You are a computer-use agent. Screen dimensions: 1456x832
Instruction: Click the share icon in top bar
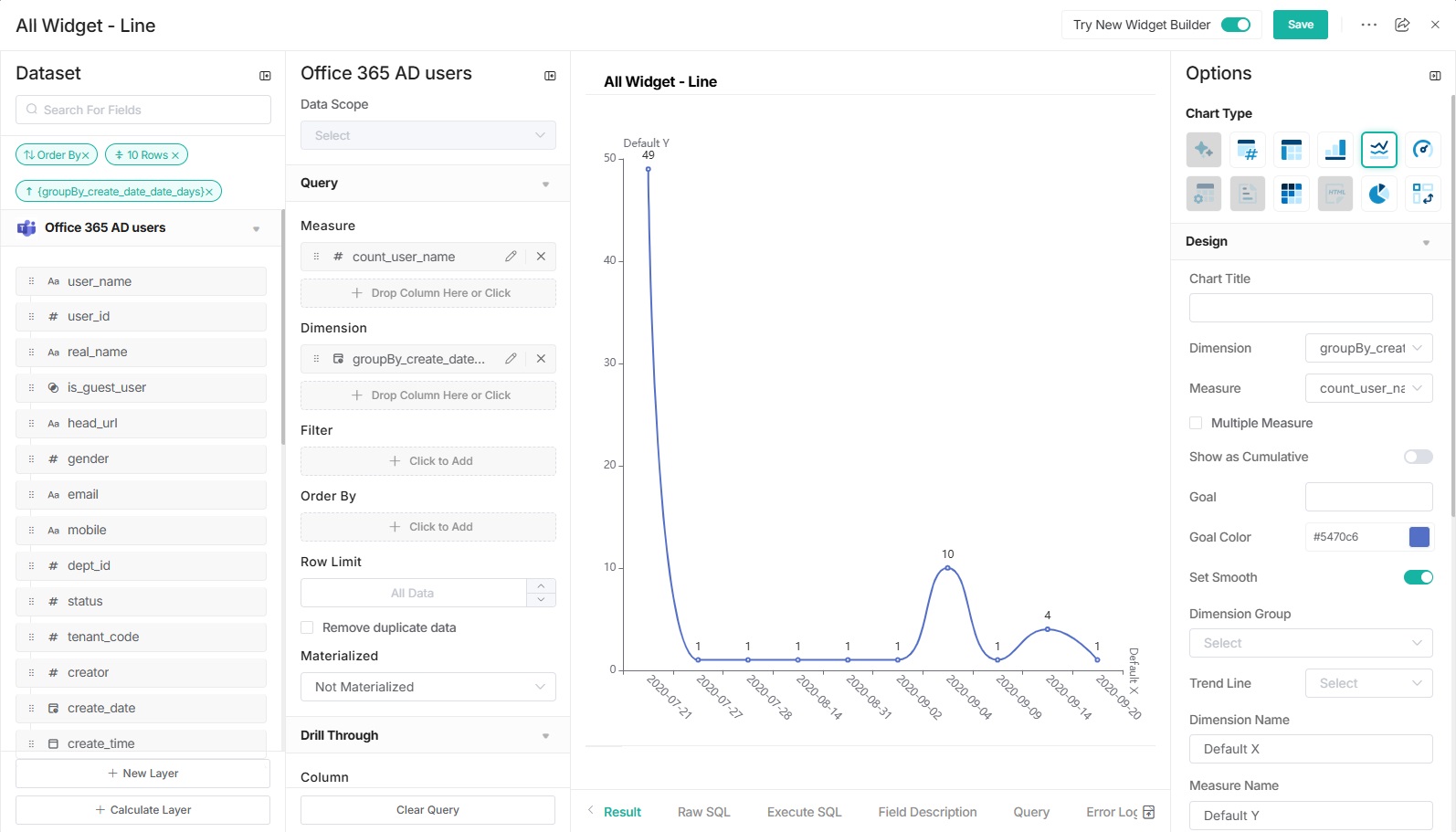point(1402,25)
